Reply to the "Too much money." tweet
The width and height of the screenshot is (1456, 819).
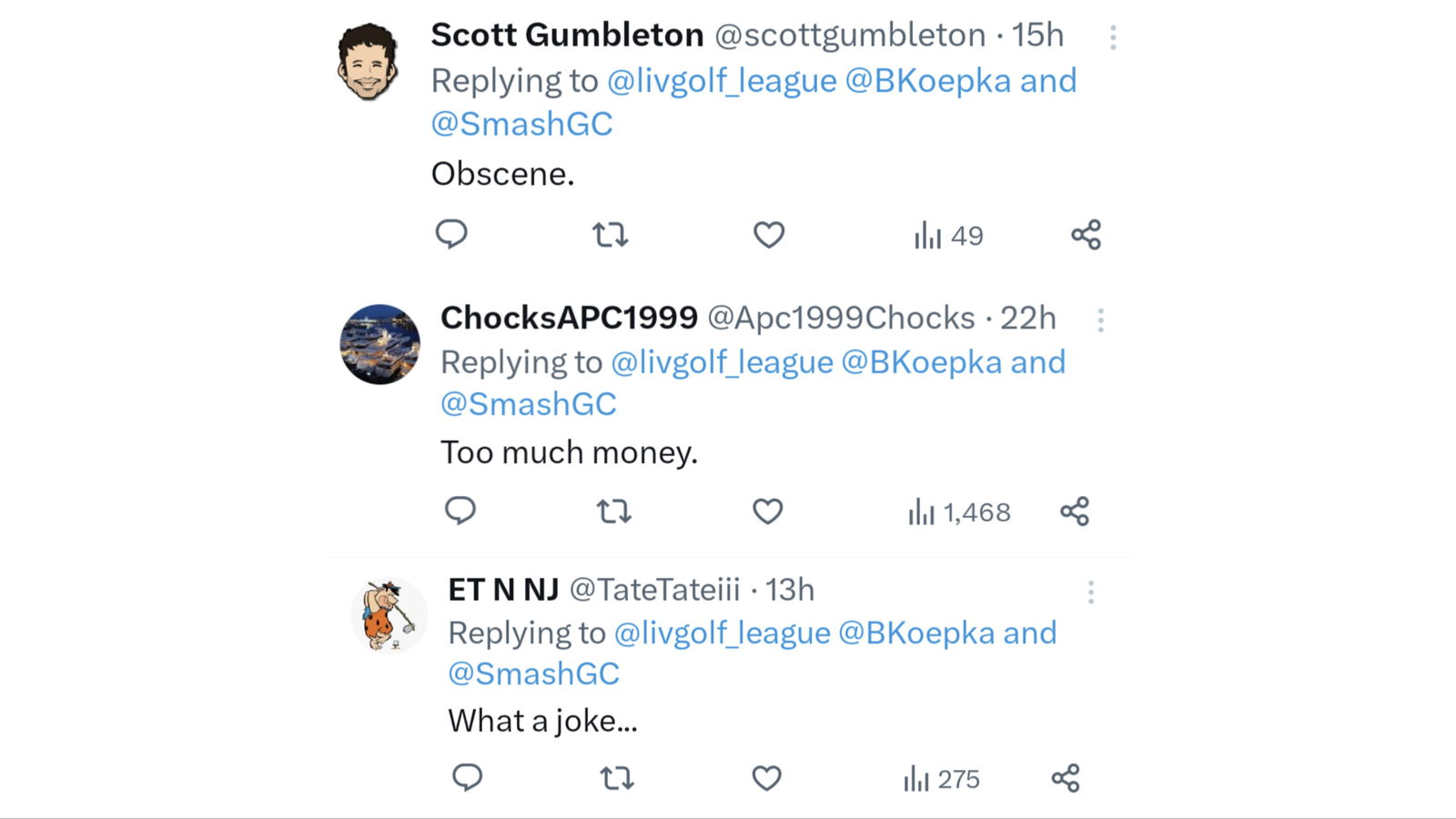pos(460,511)
